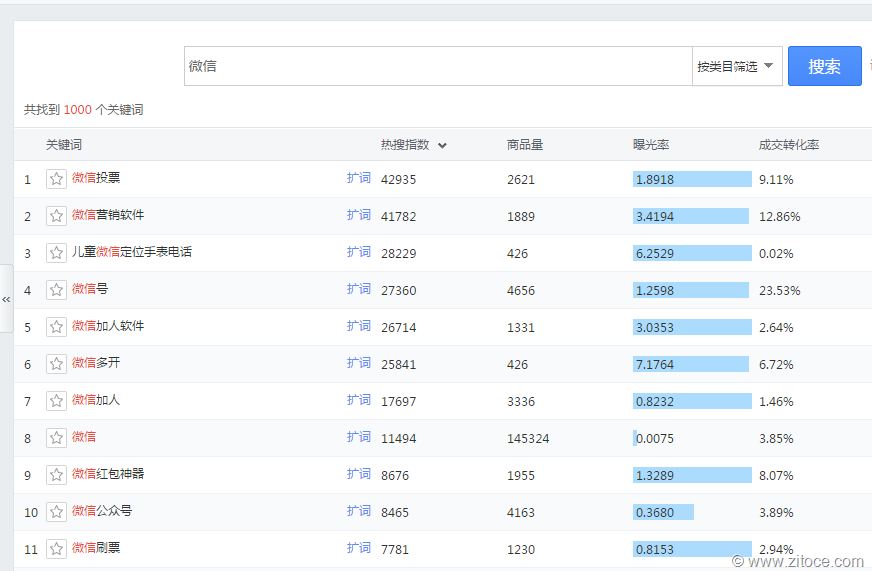This screenshot has width=872, height=571.
Task: Click the 商品量 column header
Action: pyautogui.click(x=525, y=145)
